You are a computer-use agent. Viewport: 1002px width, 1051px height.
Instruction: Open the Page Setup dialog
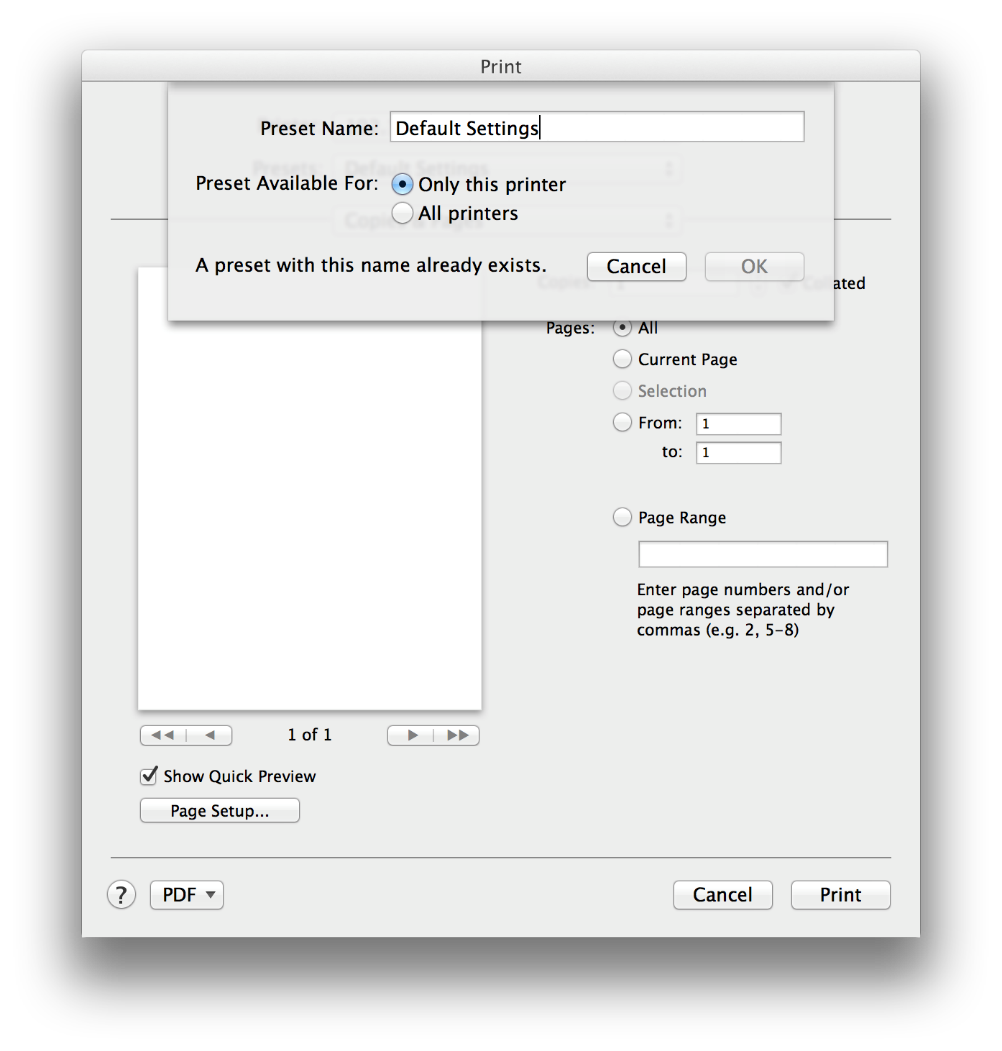tap(219, 810)
